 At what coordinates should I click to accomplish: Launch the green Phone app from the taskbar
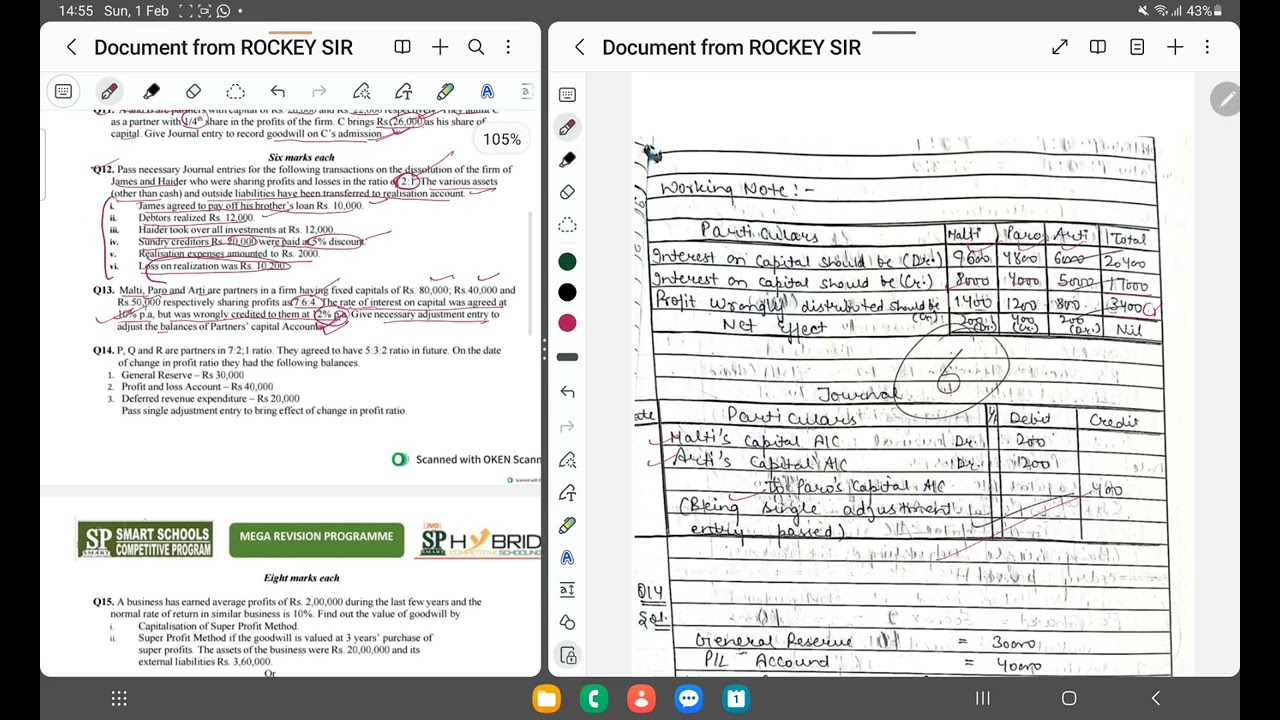point(594,698)
